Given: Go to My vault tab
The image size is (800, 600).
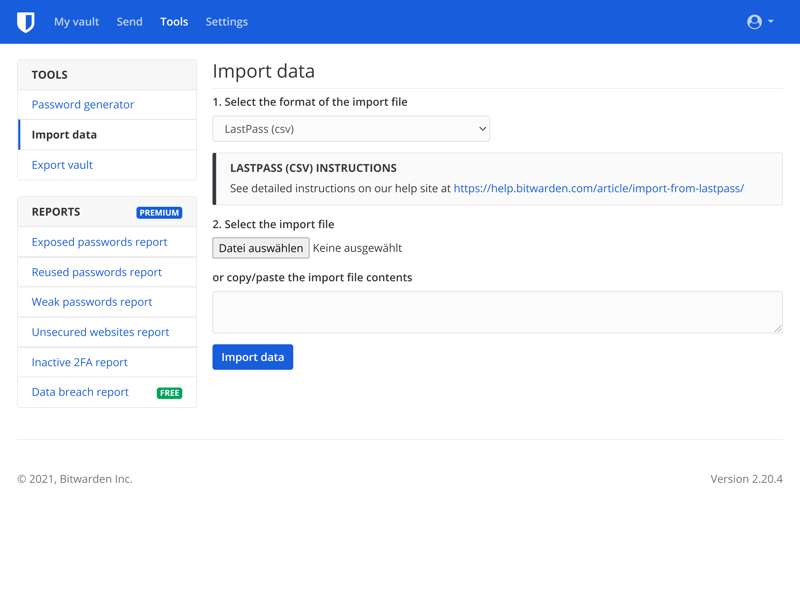Looking at the screenshot, I should [x=77, y=22].
